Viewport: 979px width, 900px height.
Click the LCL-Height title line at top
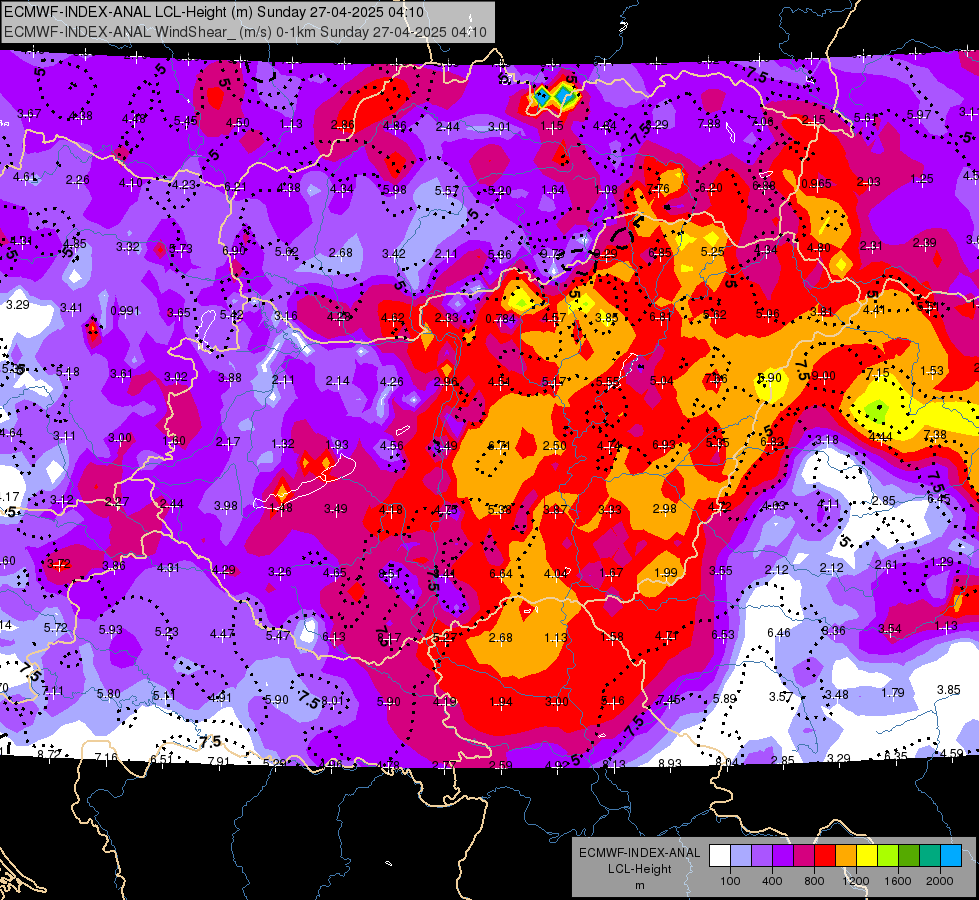coord(214,12)
